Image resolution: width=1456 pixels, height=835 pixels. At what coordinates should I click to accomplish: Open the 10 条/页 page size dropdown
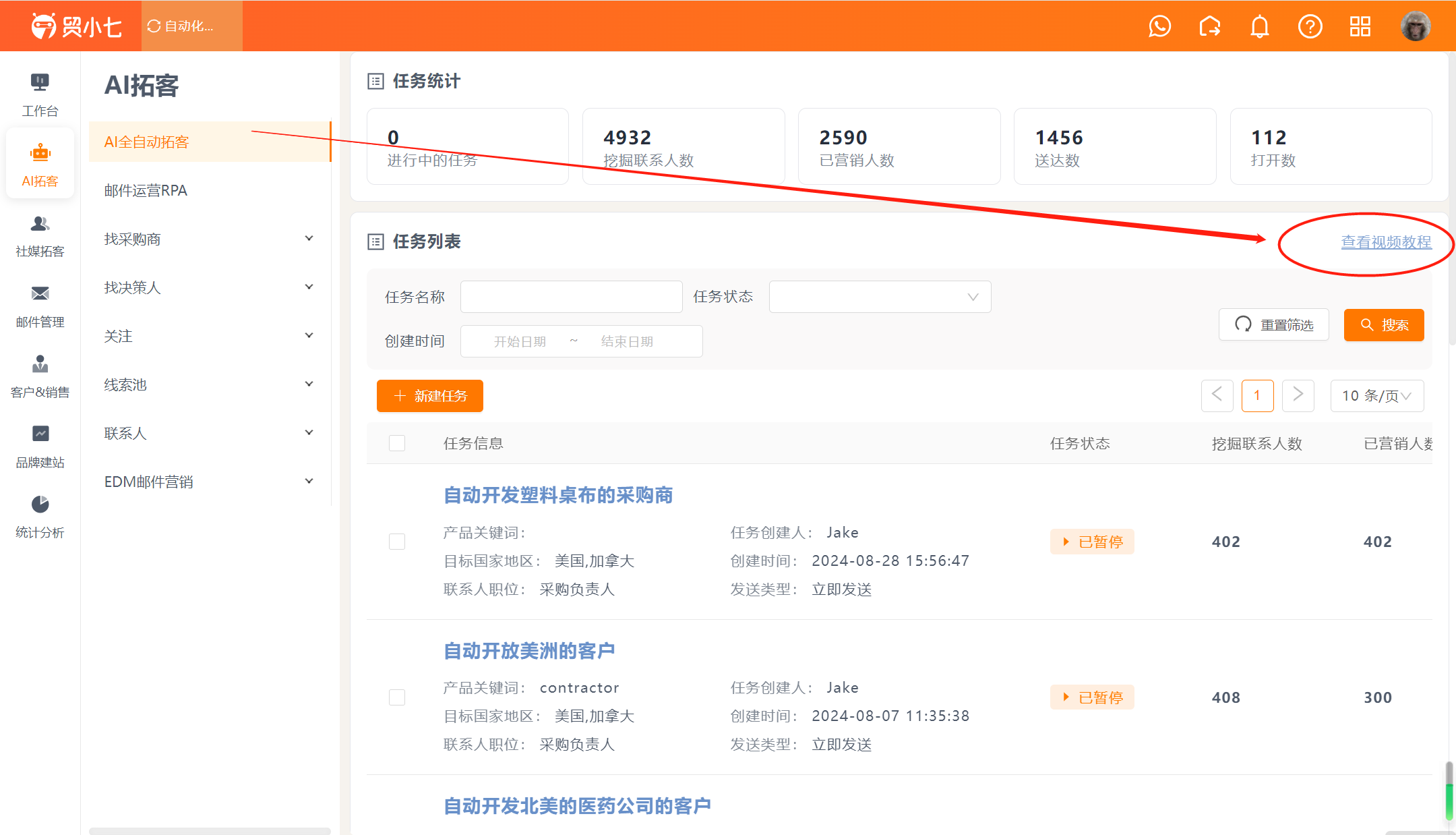tap(1376, 396)
